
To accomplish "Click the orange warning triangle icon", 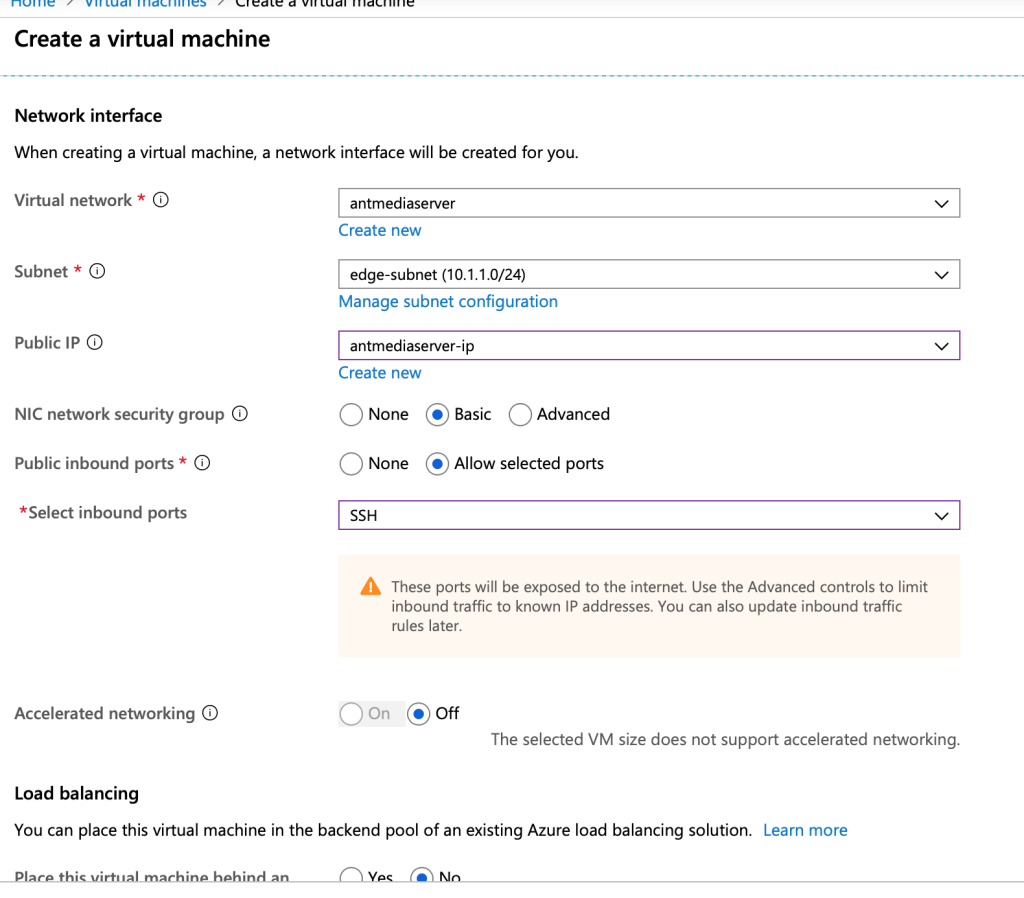I will (371, 586).
